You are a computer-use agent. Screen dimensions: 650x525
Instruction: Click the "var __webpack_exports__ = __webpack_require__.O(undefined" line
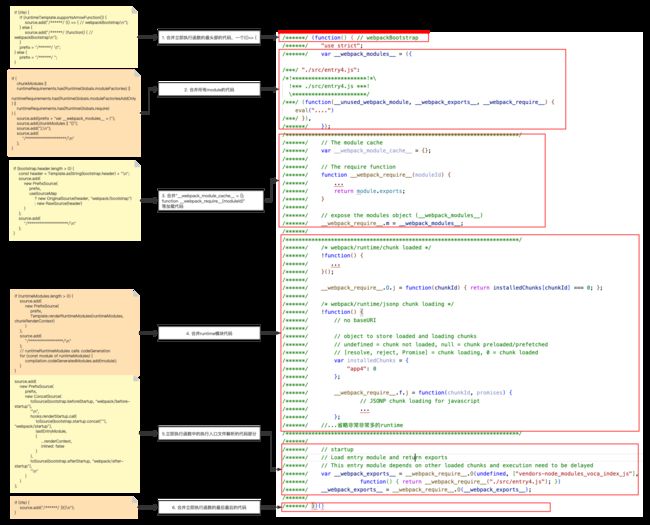(x=479, y=473)
